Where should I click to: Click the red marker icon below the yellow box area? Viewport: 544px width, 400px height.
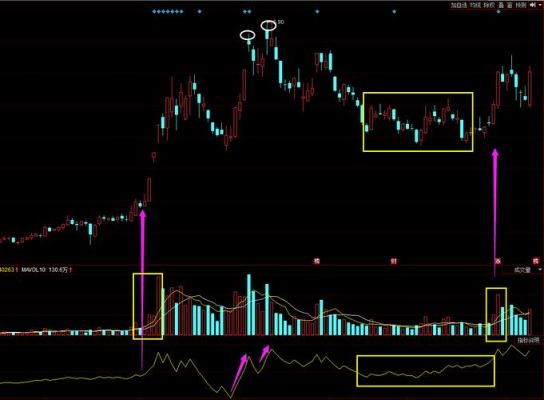393,261
